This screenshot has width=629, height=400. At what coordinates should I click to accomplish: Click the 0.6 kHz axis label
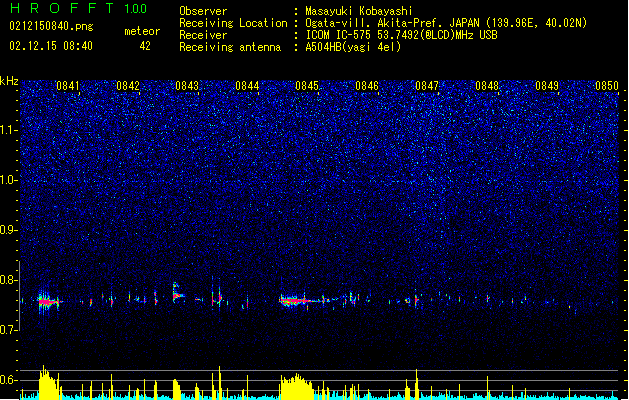pyautogui.click(x=8, y=380)
